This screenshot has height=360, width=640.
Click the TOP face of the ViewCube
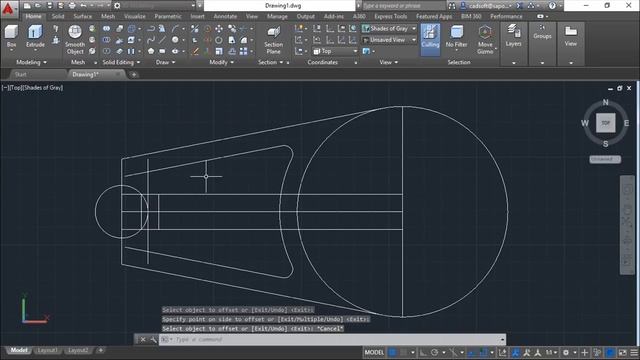pos(605,123)
